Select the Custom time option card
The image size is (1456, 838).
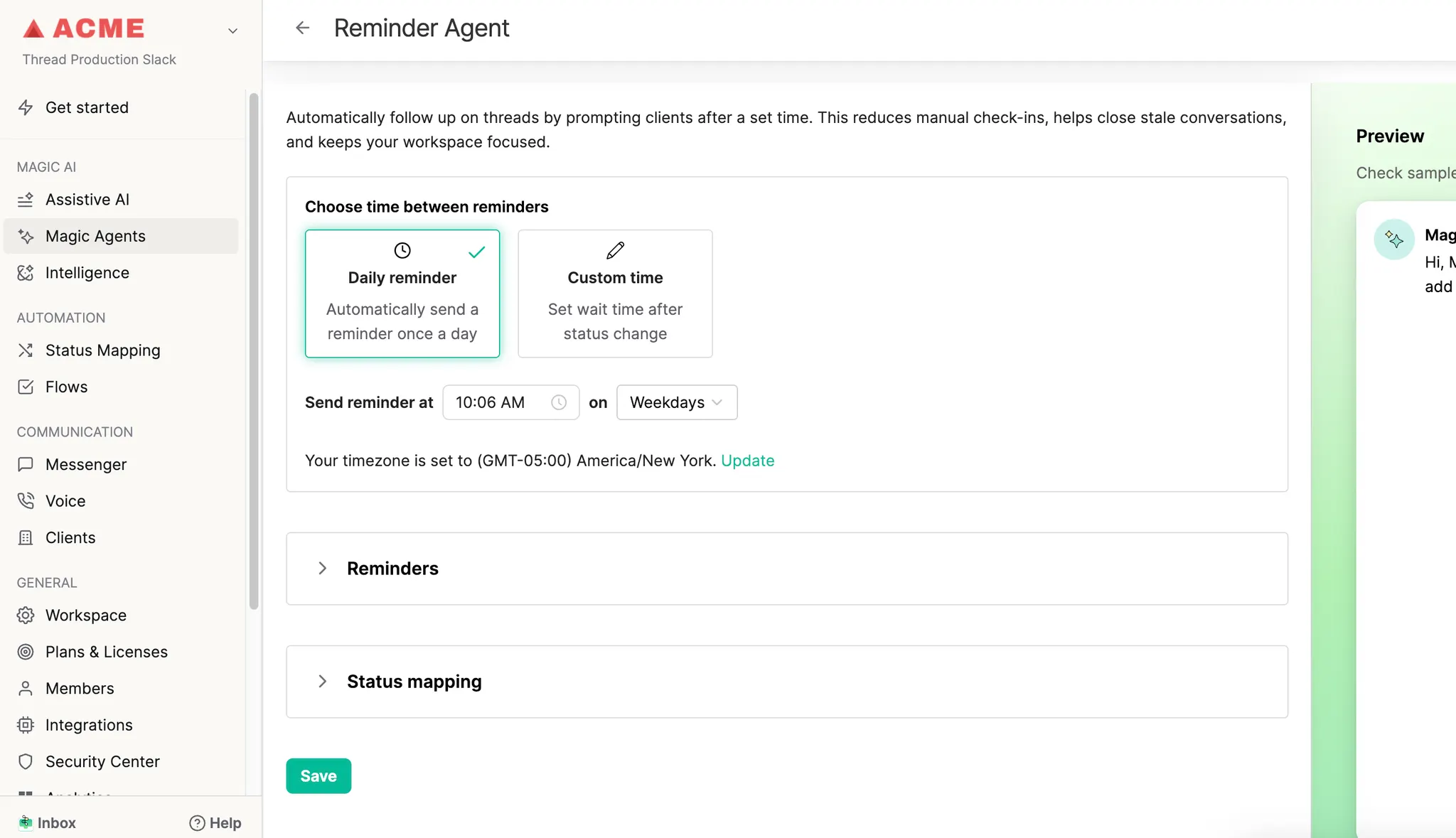click(x=615, y=294)
